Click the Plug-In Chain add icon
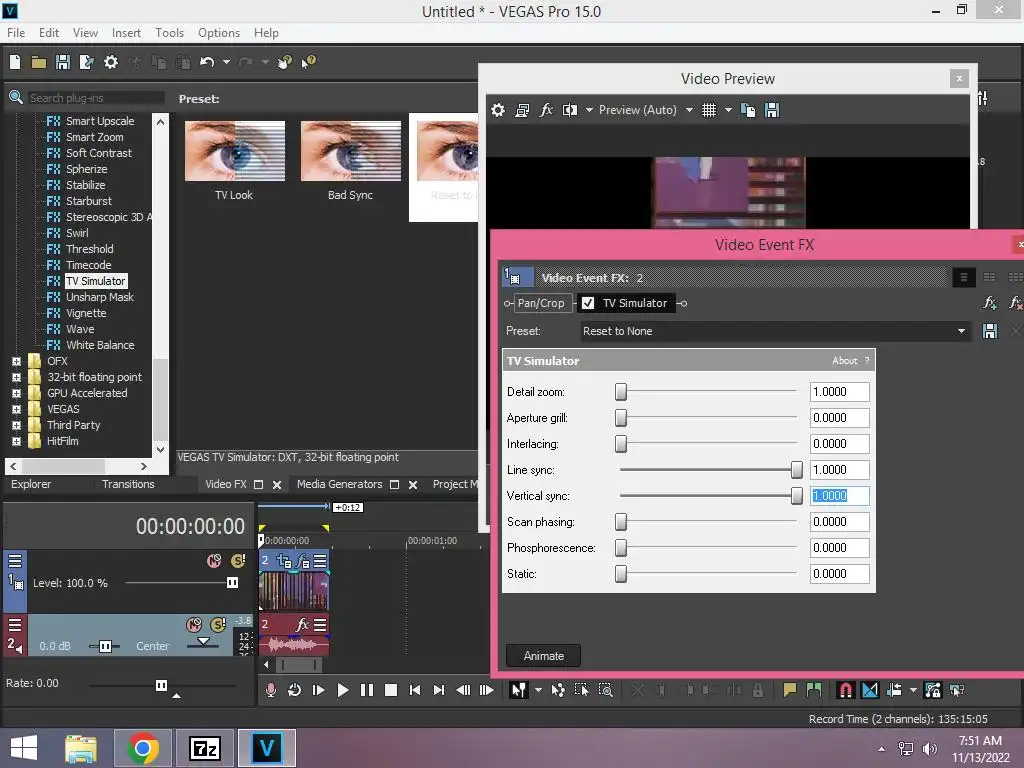 tap(990, 303)
